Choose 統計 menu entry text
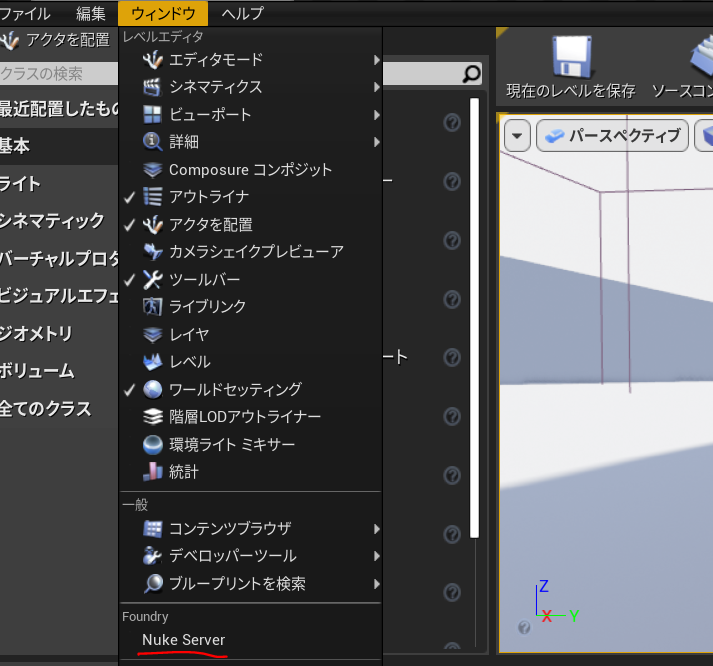The image size is (713, 666). click(184, 472)
